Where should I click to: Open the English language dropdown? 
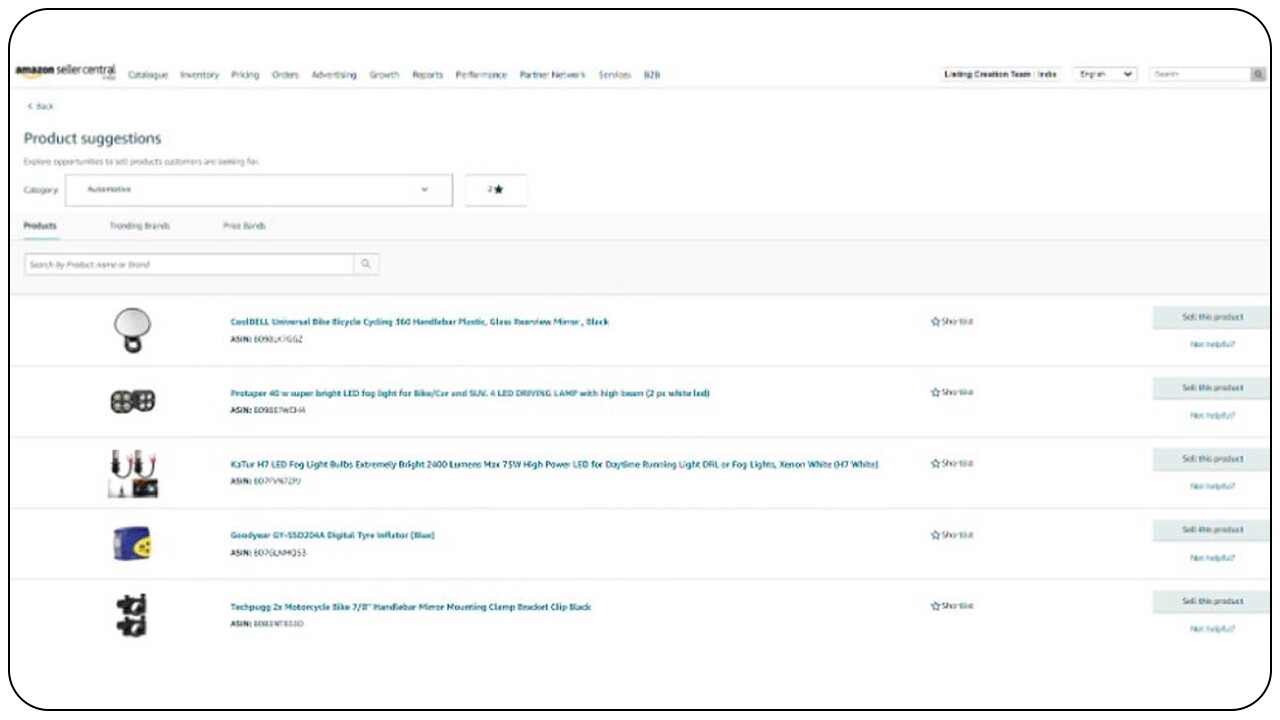(x=1104, y=74)
